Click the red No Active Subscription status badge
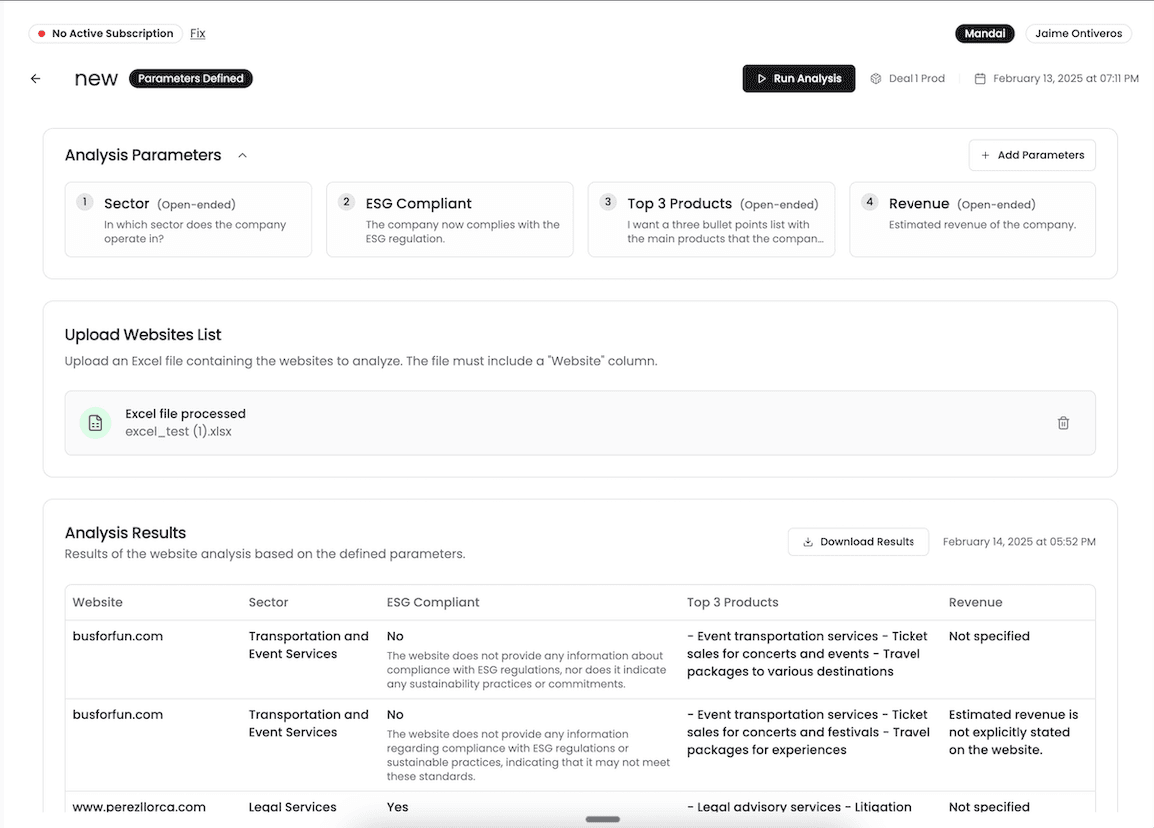 click(105, 34)
